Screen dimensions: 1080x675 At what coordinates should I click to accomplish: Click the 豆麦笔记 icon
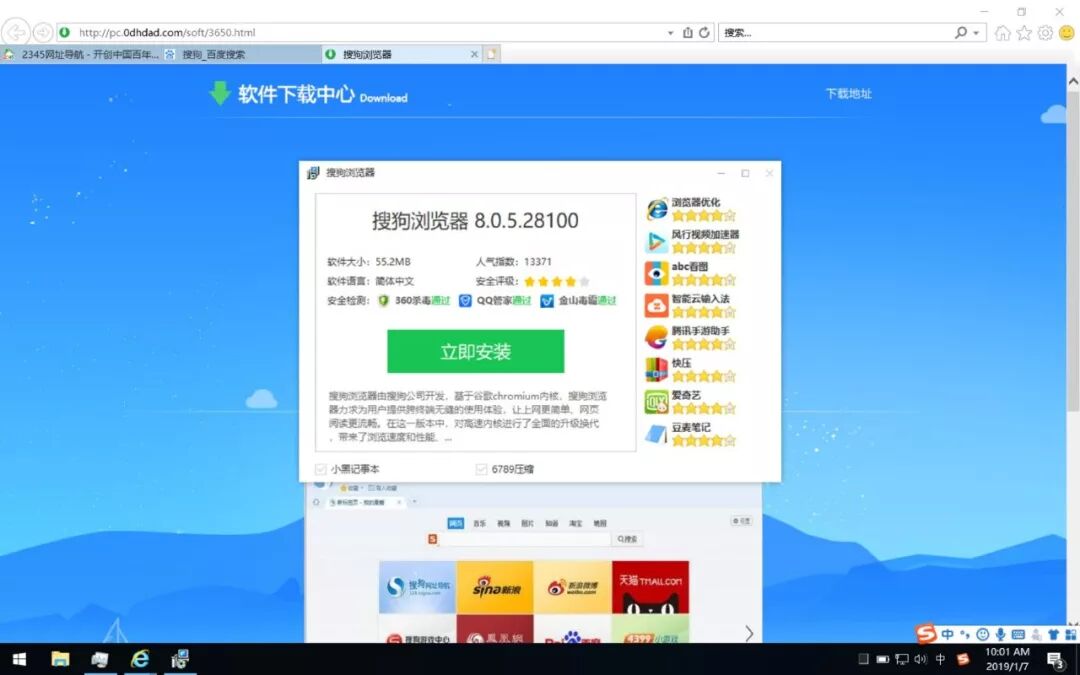click(x=656, y=434)
